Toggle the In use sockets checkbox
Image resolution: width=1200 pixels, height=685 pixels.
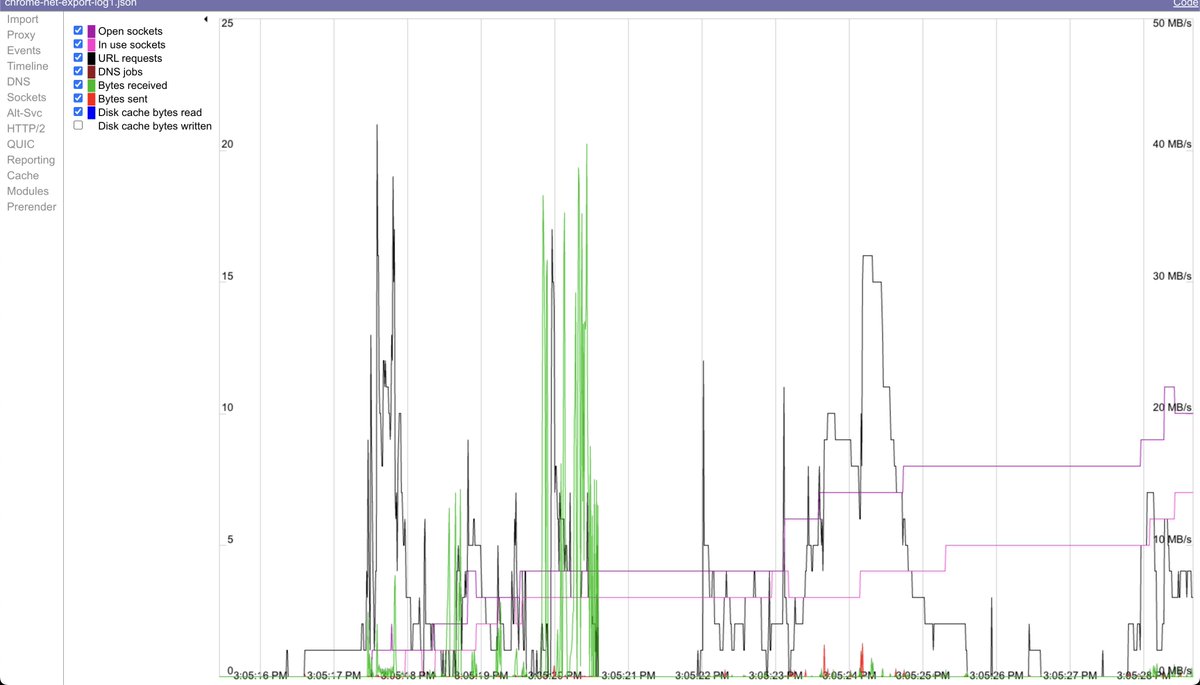click(x=78, y=44)
